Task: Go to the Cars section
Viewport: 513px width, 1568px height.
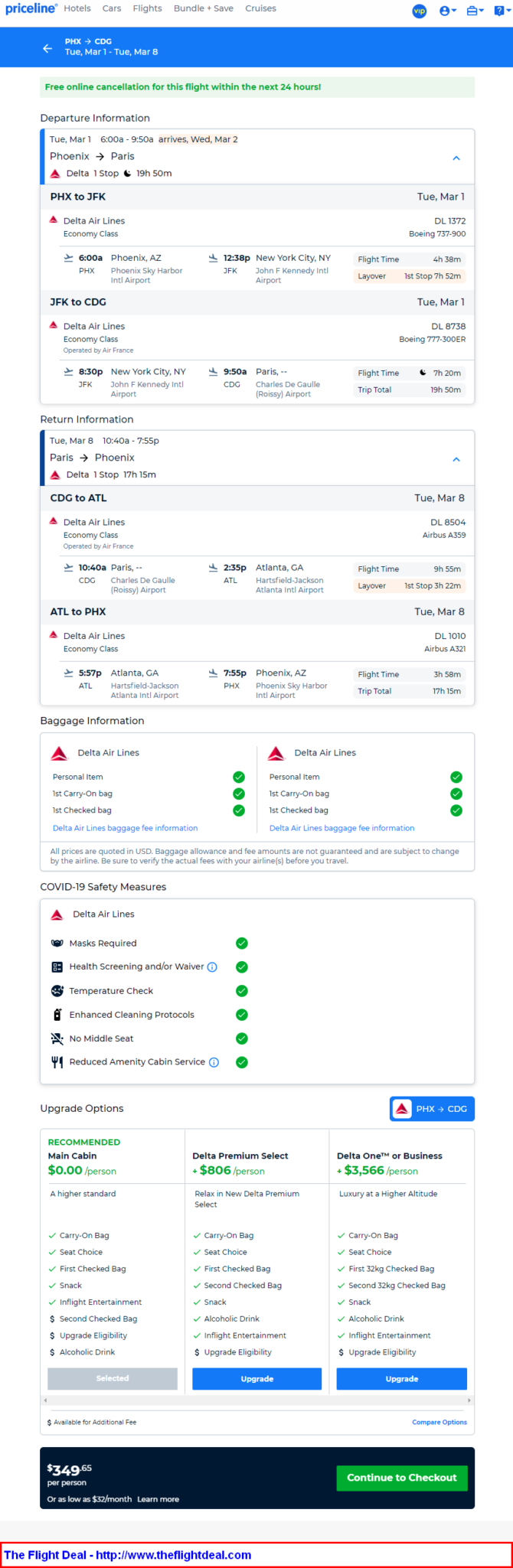Action: tap(112, 8)
